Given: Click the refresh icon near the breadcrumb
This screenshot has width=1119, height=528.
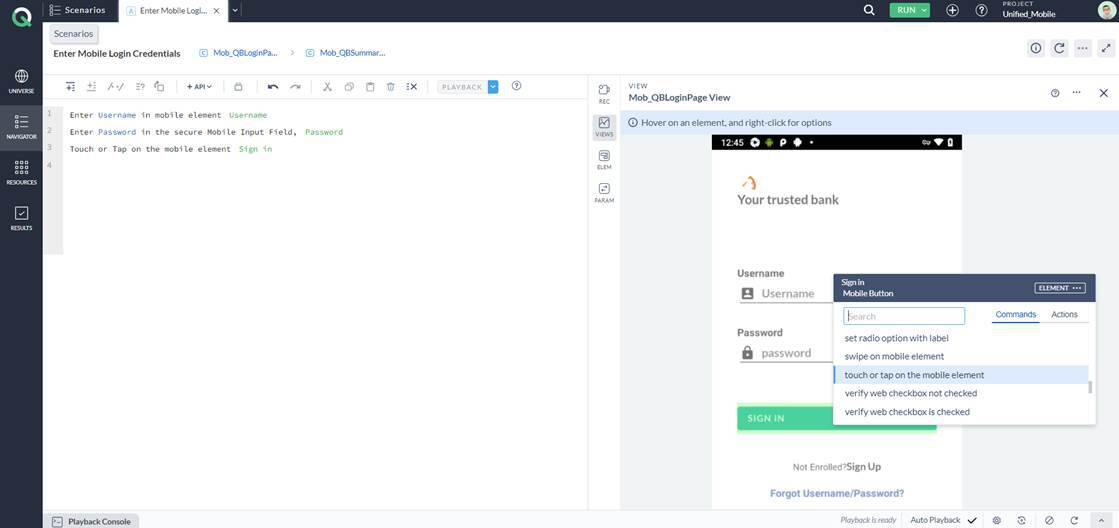Looking at the screenshot, I should tap(1060, 49).
